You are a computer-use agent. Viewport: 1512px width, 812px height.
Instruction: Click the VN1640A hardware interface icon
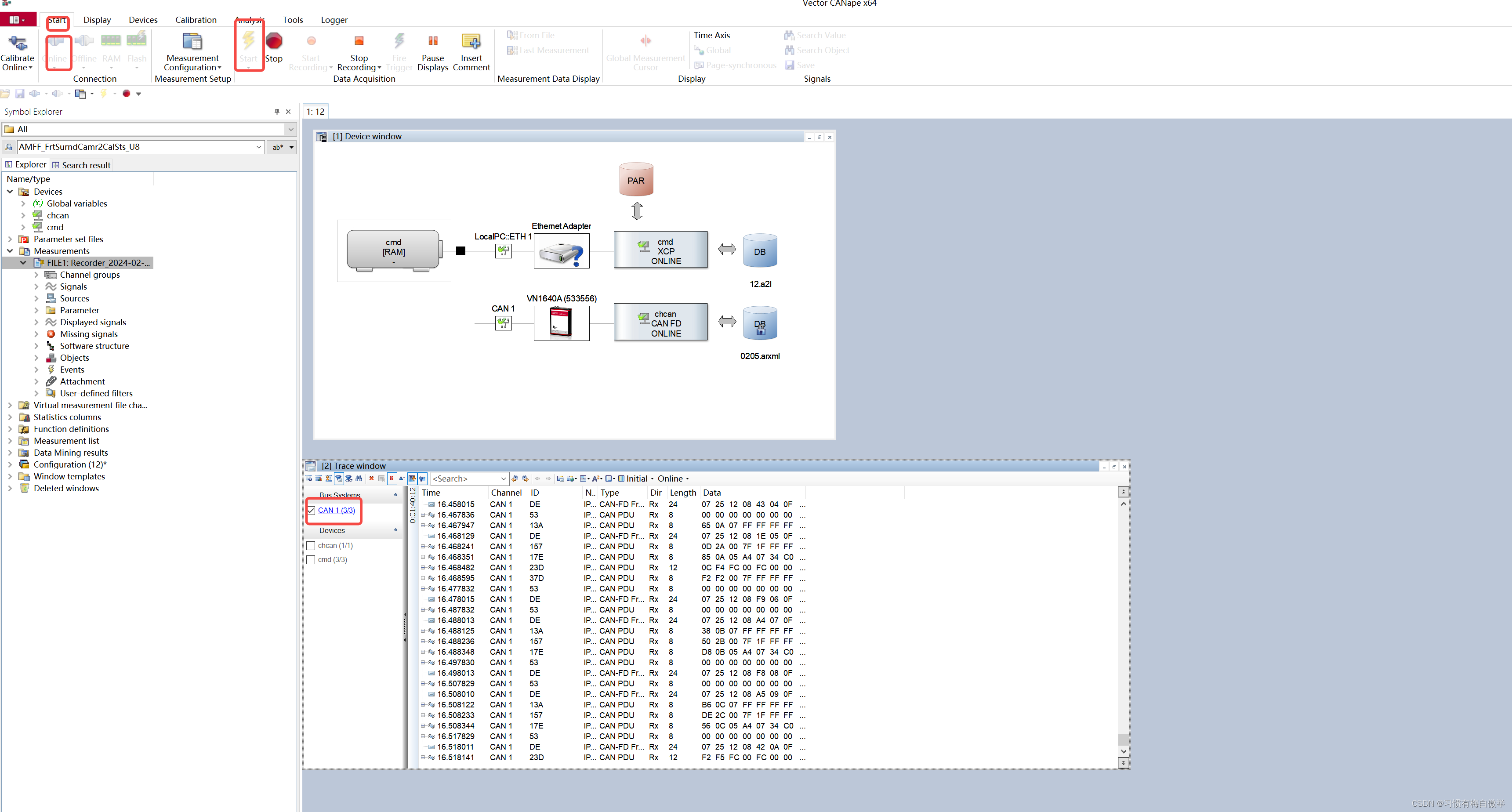click(x=561, y=323)
